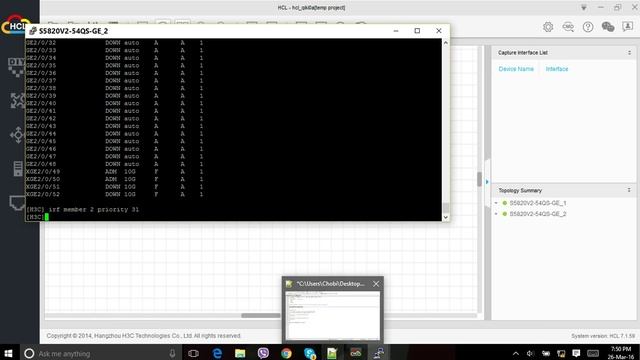Screen dimensions: 640x360
Task: Click the canvas horizontal scrollbar thumb
Action: pyautogui.click(x=260, y=316)
